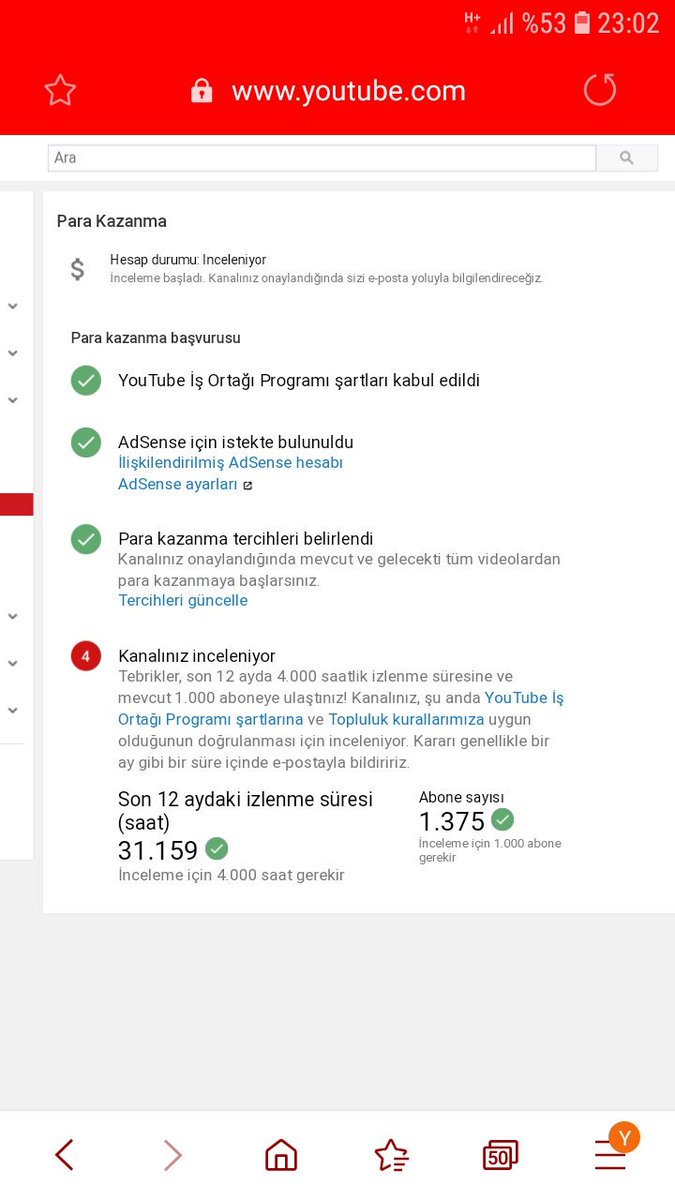Tap the Para kazanma başvurusu heading
Screen dimensions: 675x1200
click(x=156, y=338)
